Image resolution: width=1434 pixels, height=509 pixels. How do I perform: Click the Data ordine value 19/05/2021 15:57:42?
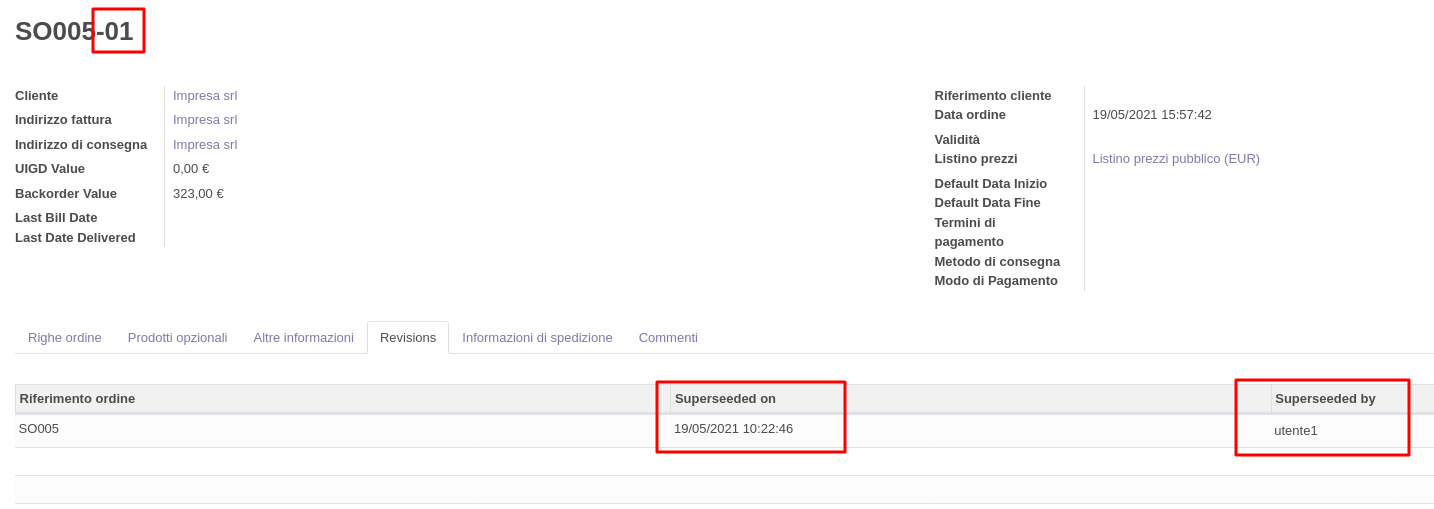tap(1152, 115)
